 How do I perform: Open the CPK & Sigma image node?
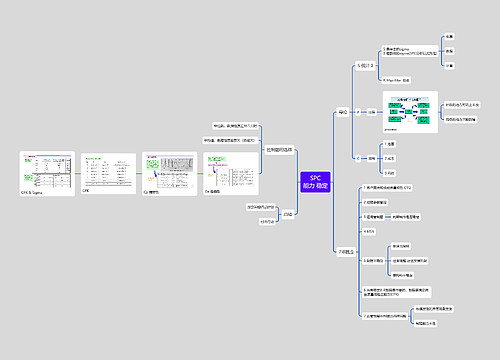coord(47,174)
